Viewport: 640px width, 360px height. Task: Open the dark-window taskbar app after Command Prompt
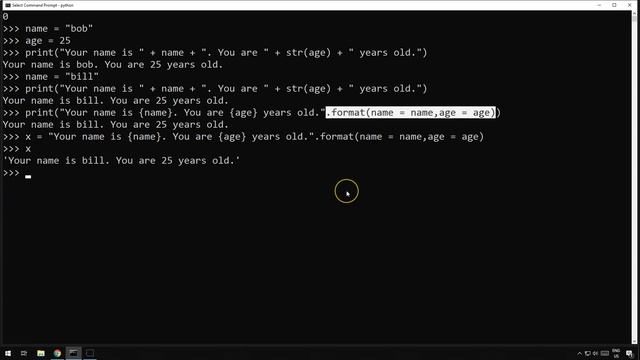[x=90, y=353]
